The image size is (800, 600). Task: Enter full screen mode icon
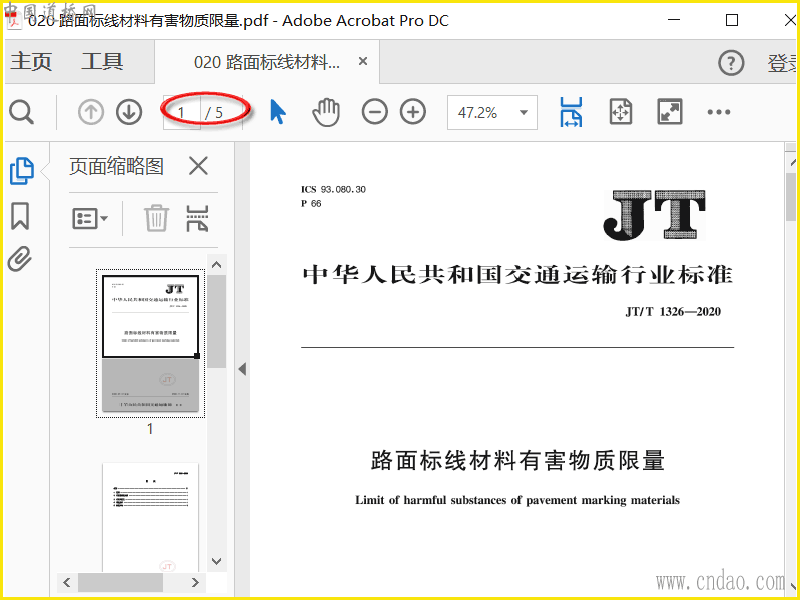[x=669, y=112]
